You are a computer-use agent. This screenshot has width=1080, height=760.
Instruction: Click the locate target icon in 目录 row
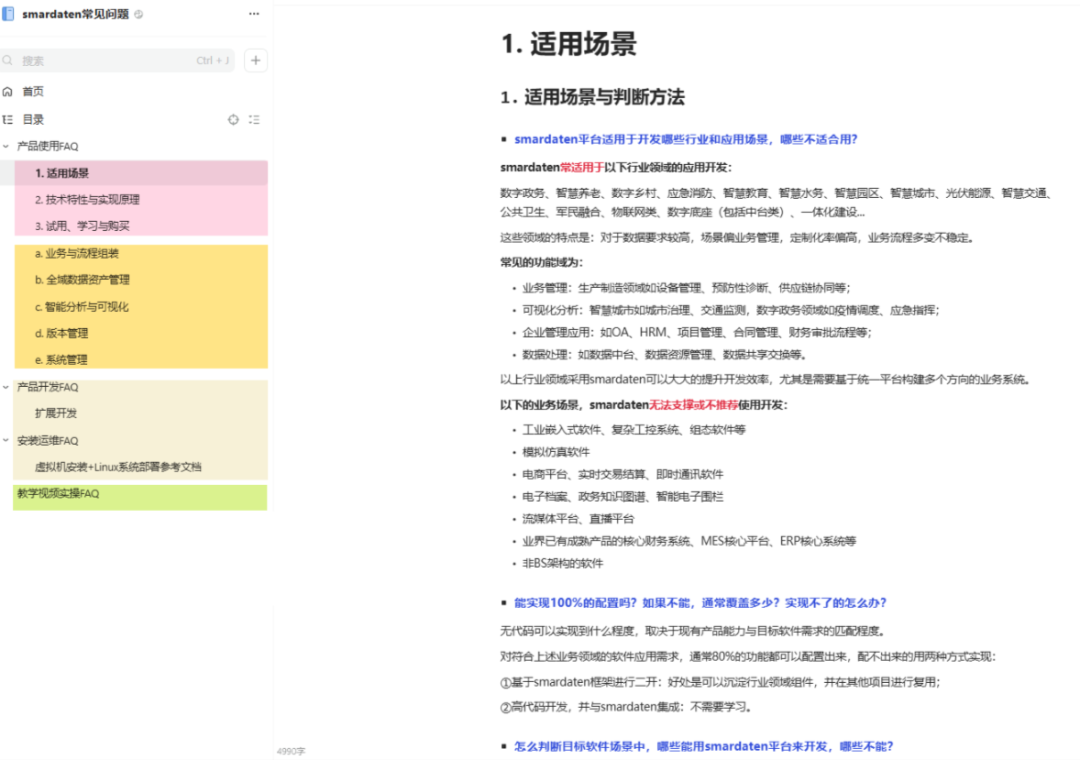tap(233, 119)
